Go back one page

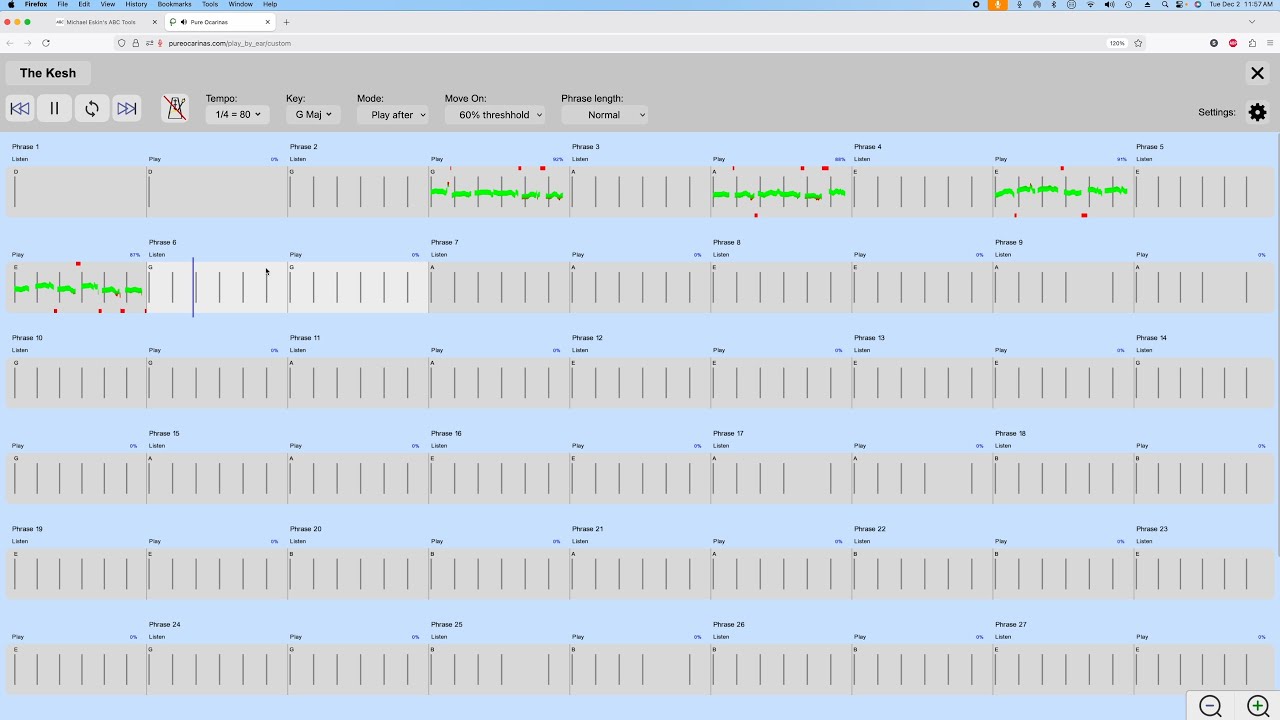tap(10, 43)
